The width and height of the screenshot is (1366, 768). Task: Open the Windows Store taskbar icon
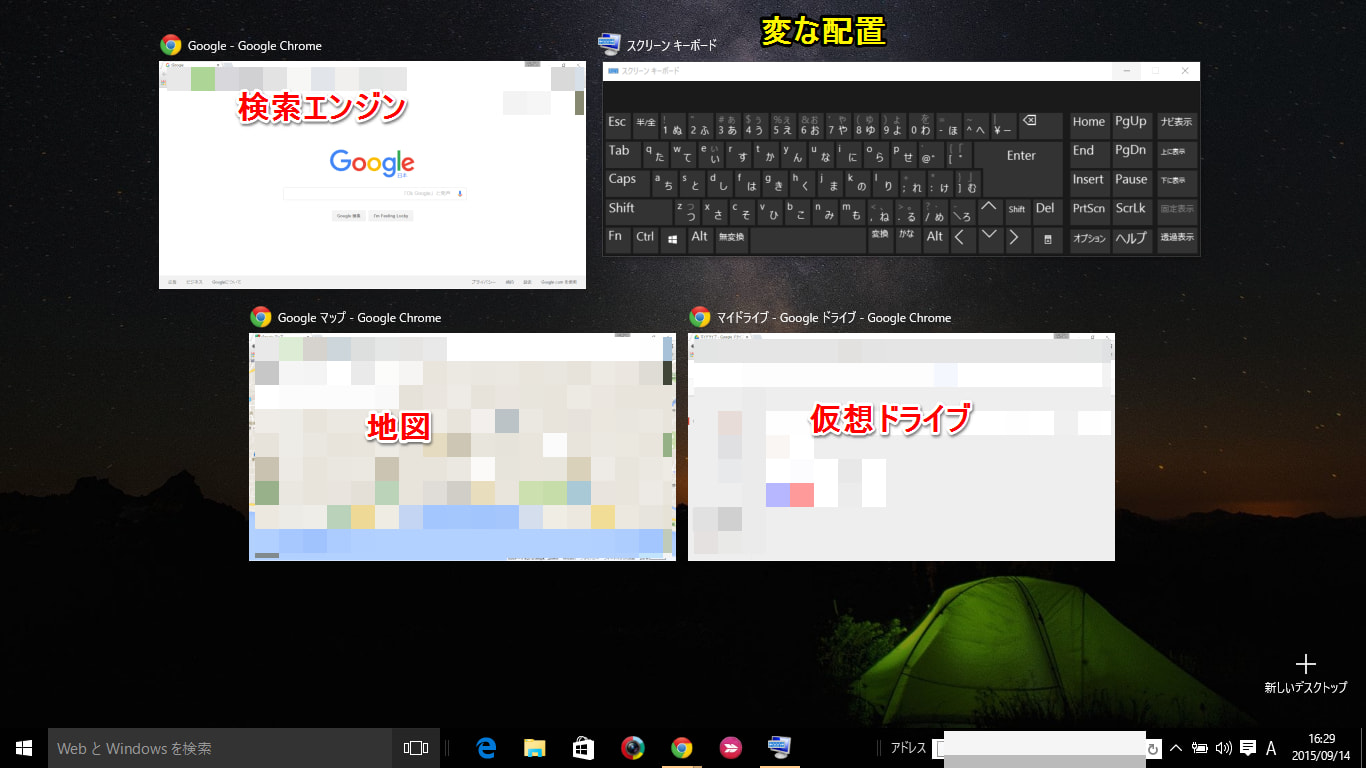[583, 748]
